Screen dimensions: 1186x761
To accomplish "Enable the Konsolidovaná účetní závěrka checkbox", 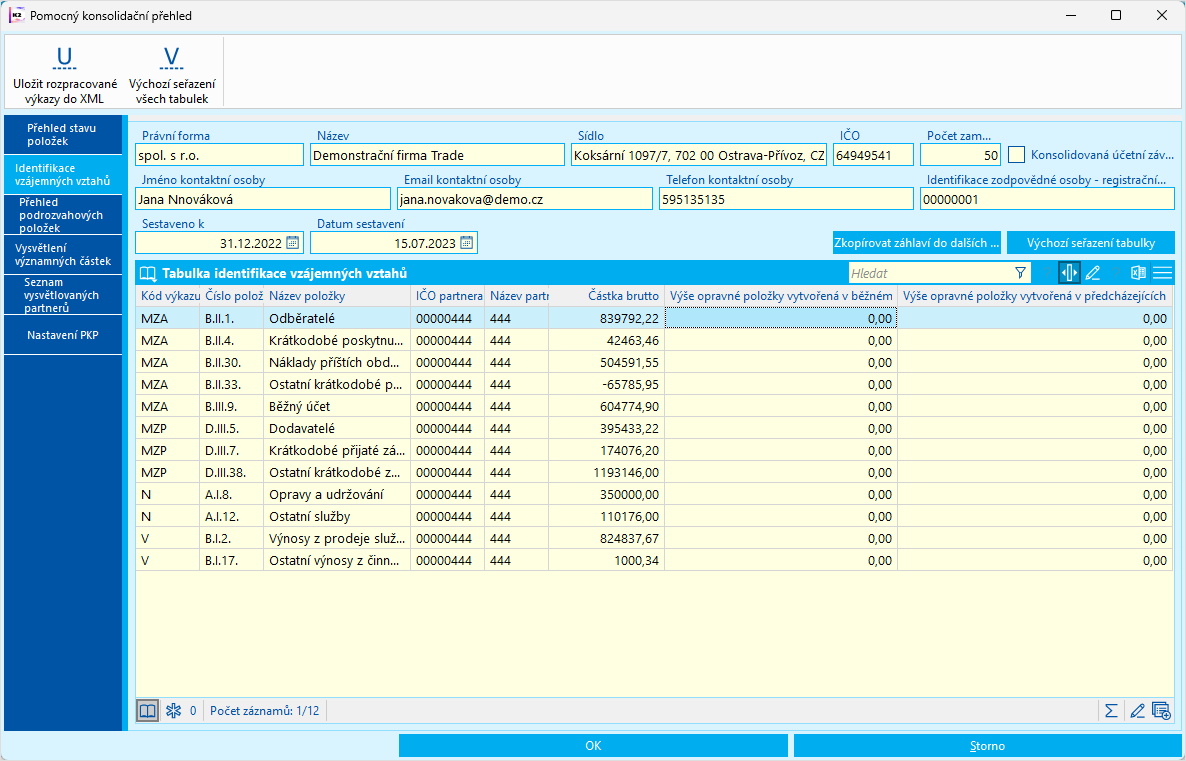I will [1017, 155].
